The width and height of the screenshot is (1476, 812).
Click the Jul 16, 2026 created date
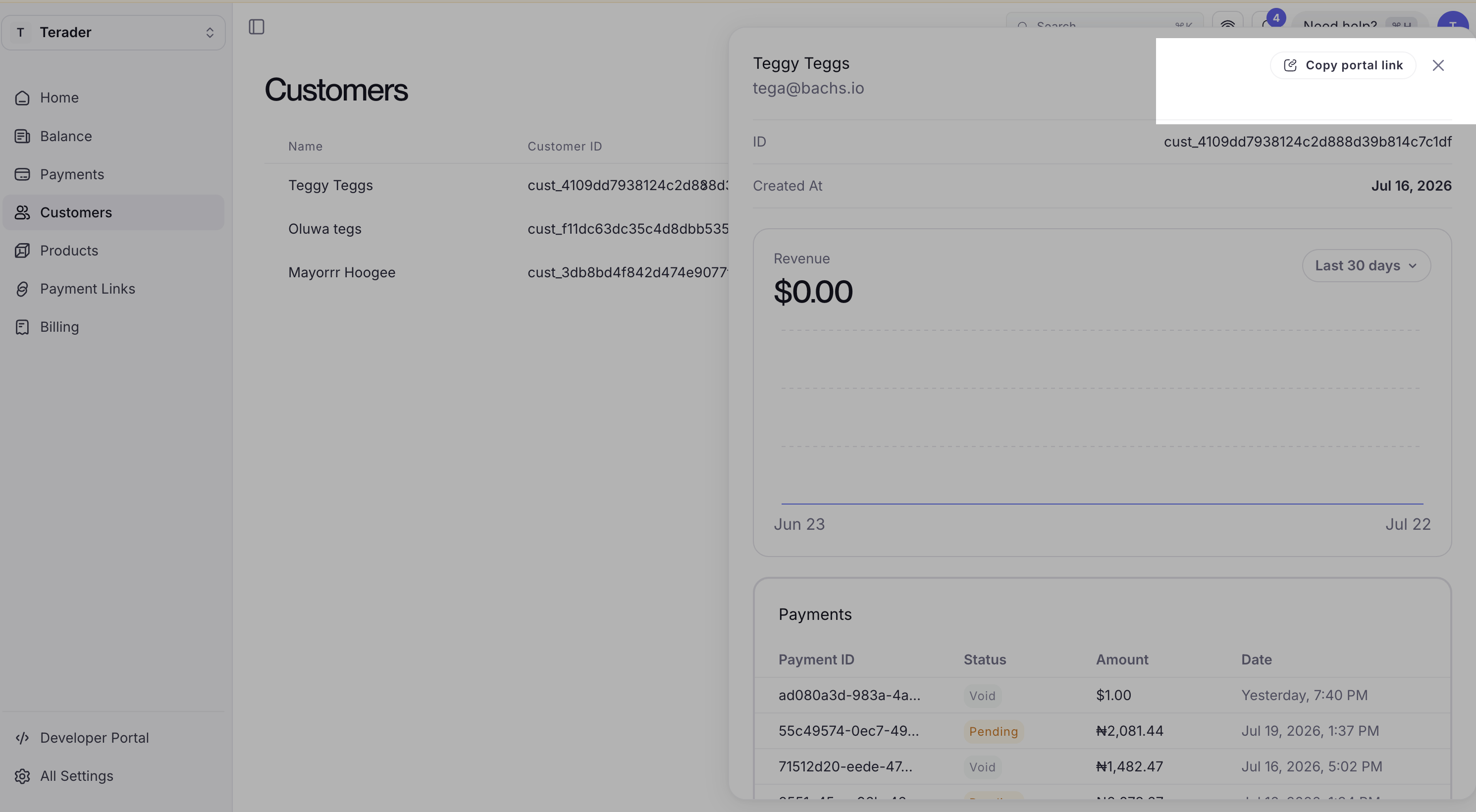coord(1411,186)
